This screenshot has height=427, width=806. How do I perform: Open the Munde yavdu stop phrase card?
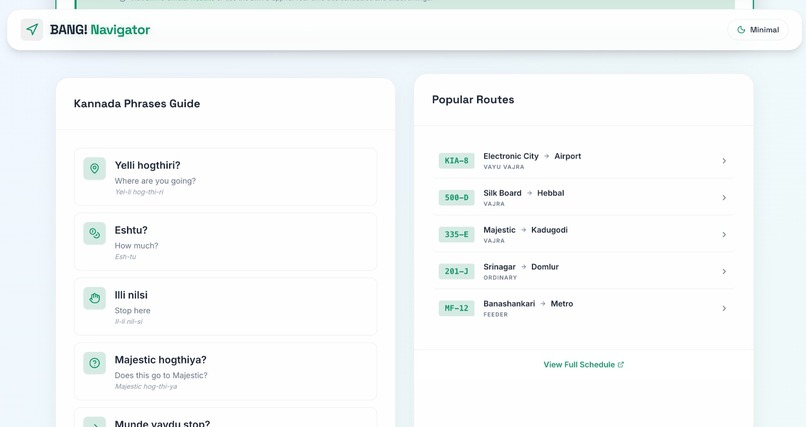coord(226,417)
